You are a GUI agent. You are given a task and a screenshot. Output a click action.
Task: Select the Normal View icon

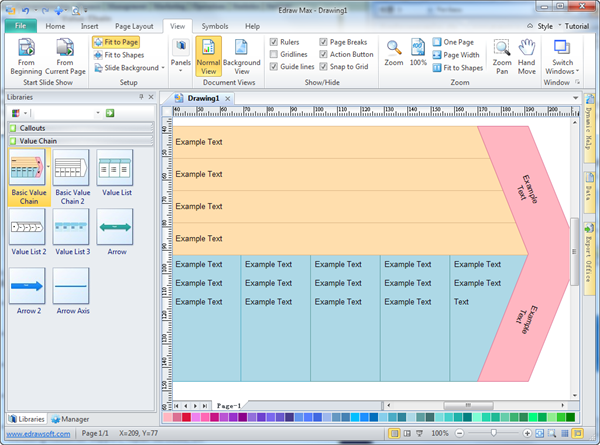[x=209, y=57]
